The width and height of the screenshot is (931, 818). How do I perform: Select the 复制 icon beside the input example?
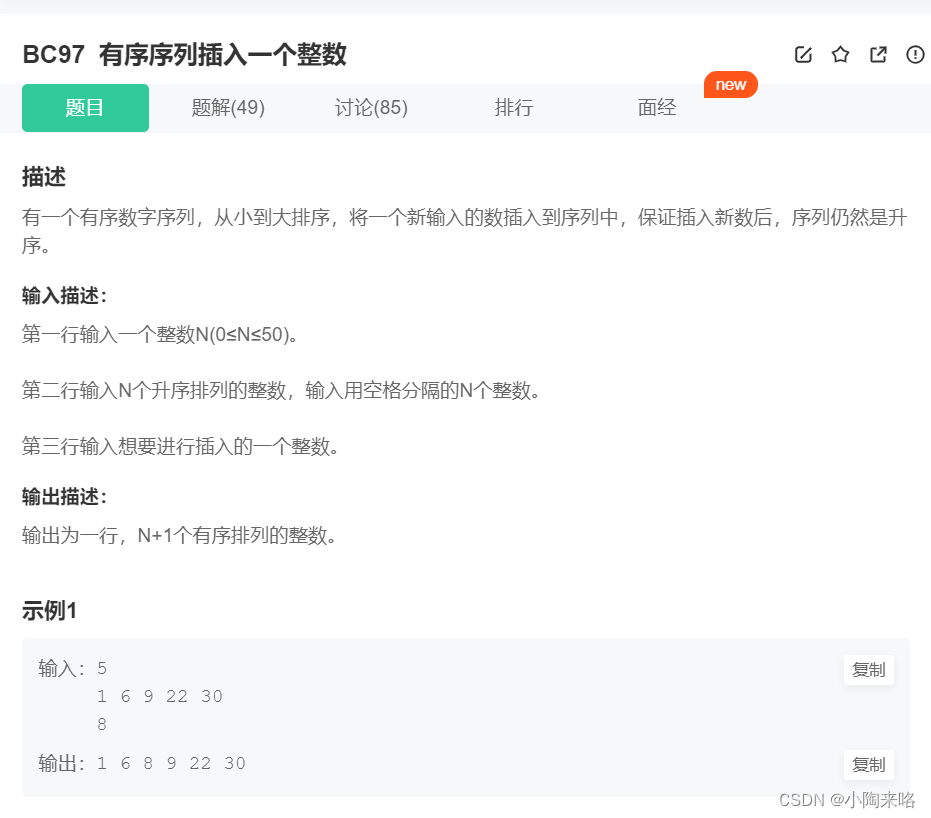click(868, 670)
